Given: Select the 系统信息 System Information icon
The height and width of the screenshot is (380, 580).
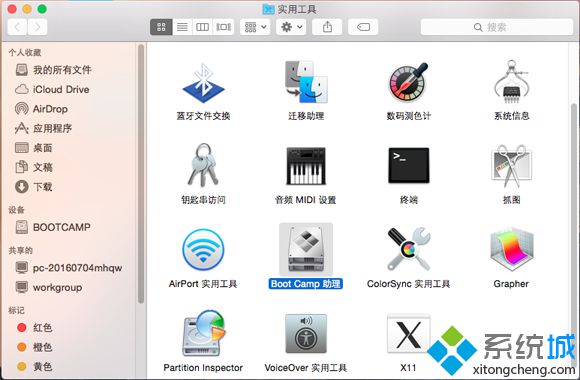Looking at the screenshot, I should [512, 82].
